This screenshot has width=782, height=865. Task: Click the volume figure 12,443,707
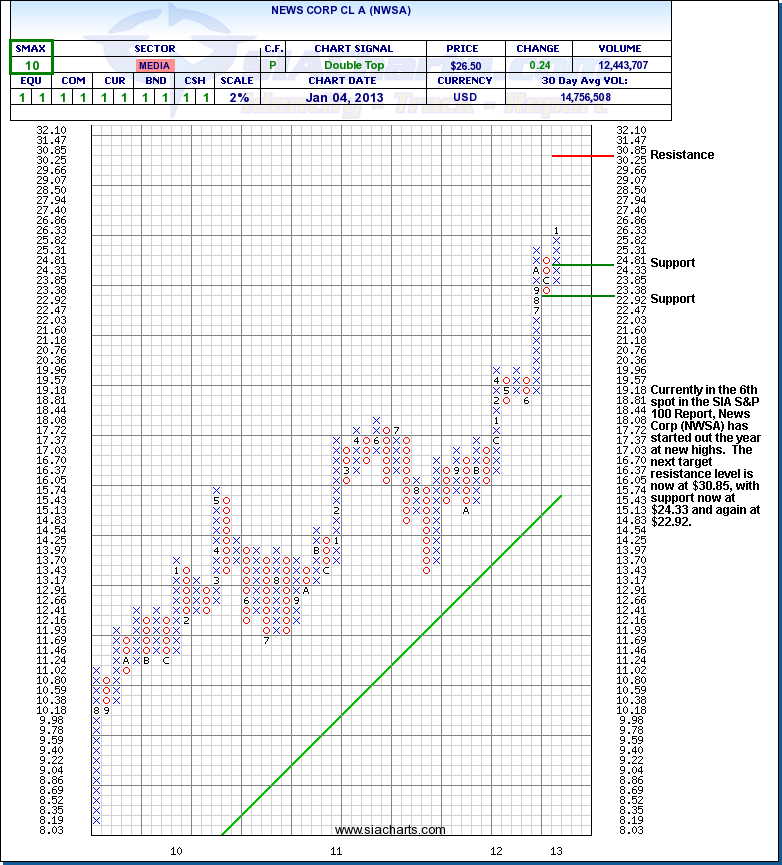click(x=625, y=65)
